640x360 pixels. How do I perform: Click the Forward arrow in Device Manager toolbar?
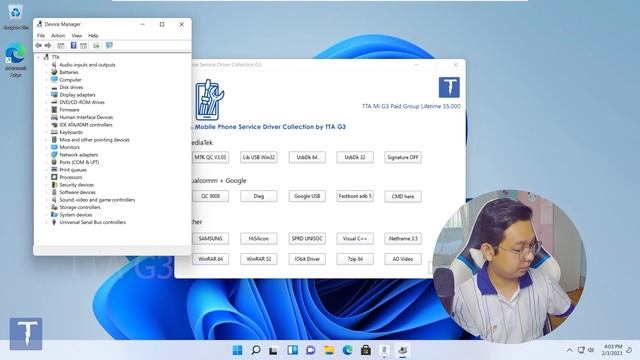(x=48, y=45)
